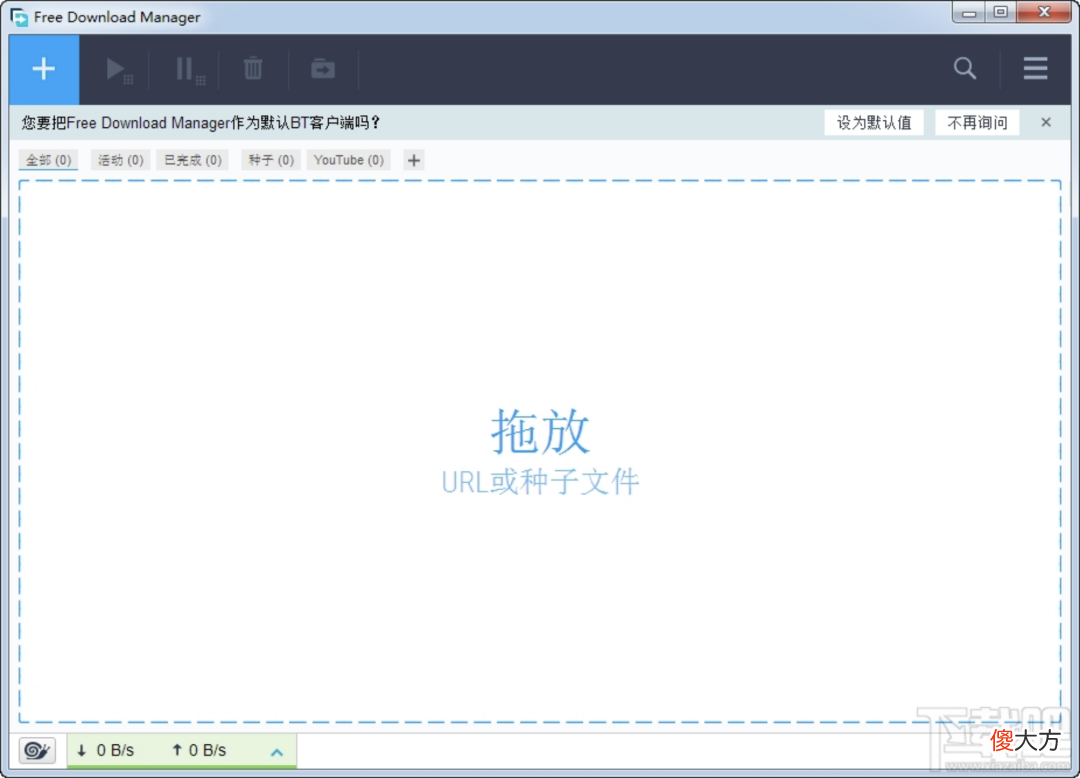The image size is (1080, 778).
Task: Click the upload speed 0 B/s indicator
Action: (199, 750)
